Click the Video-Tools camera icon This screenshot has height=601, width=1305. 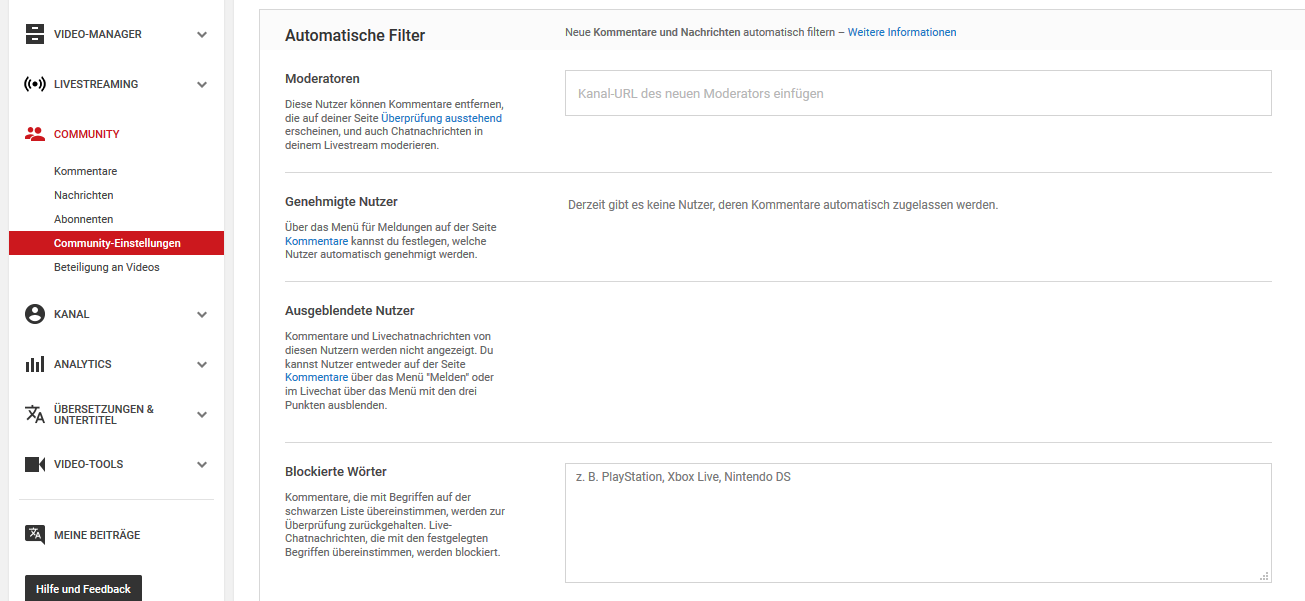[x=35, y=464]
